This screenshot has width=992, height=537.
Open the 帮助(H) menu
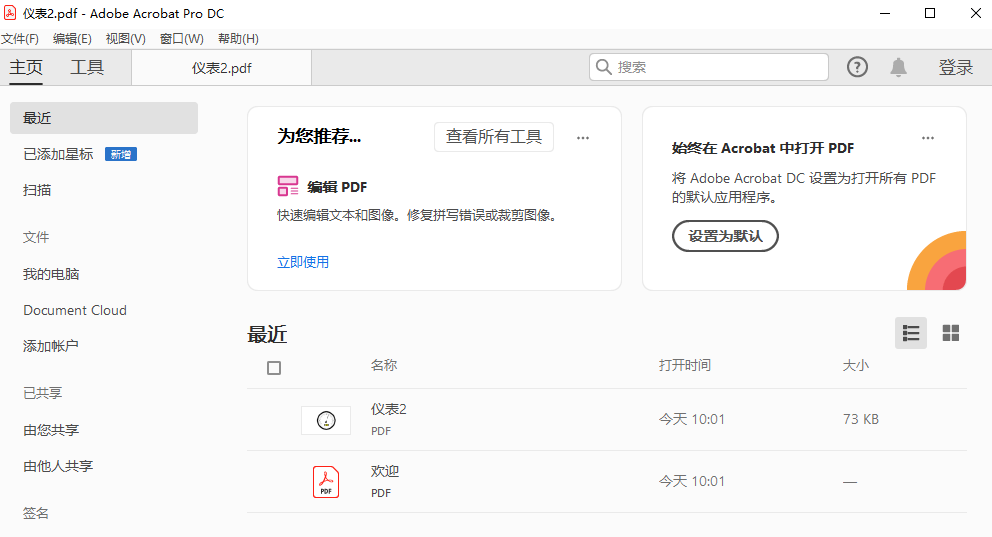coord(238,39)
